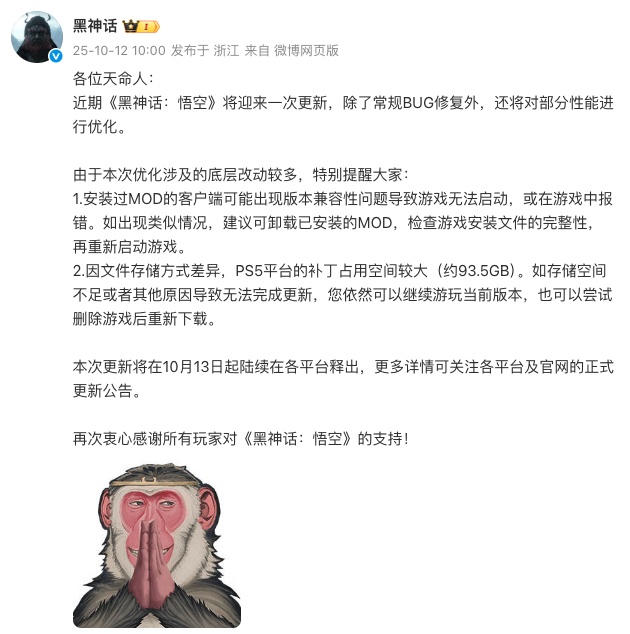Click the orange VIP level I badge

point(149,27)
